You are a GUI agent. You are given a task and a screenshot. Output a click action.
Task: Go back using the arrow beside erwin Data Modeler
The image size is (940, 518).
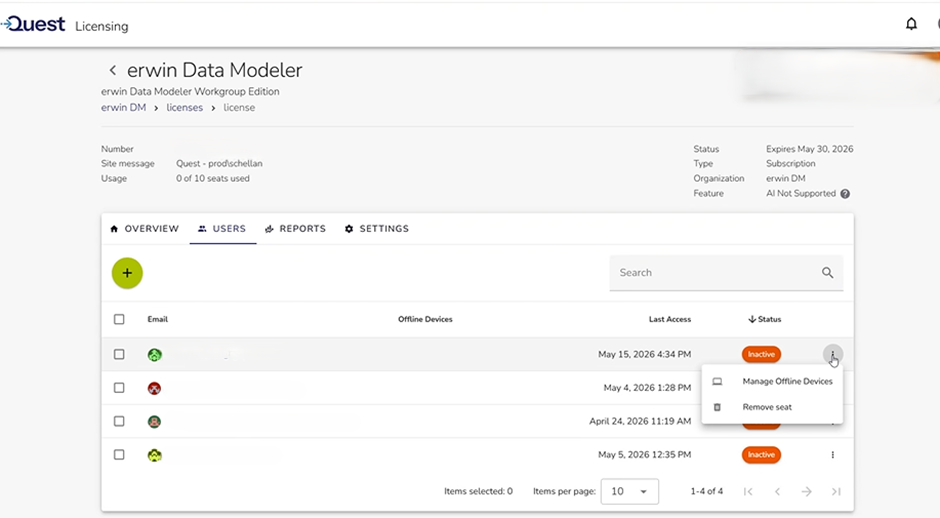pos(113,70)
